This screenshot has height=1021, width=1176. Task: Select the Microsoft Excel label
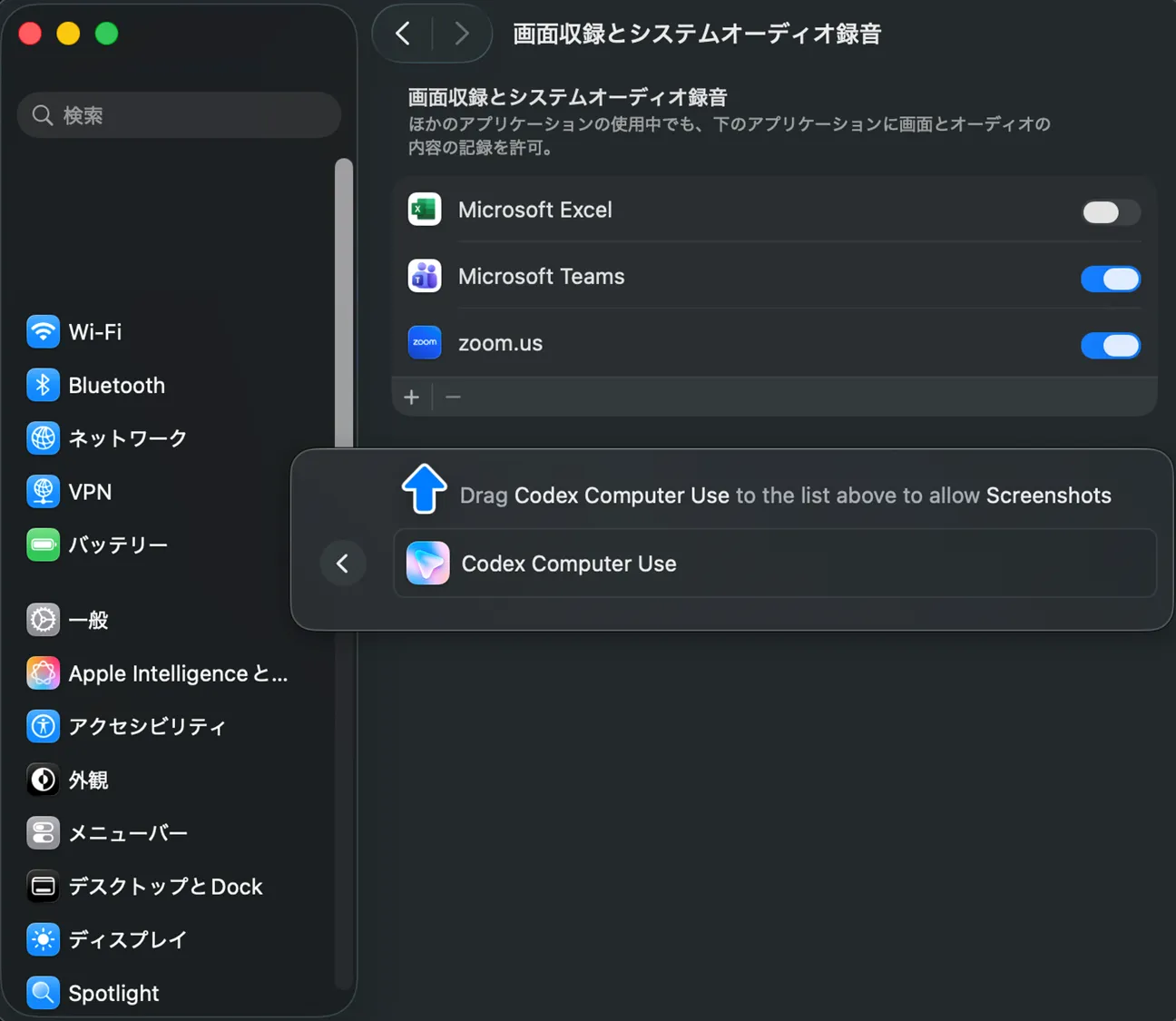(535, 210)
